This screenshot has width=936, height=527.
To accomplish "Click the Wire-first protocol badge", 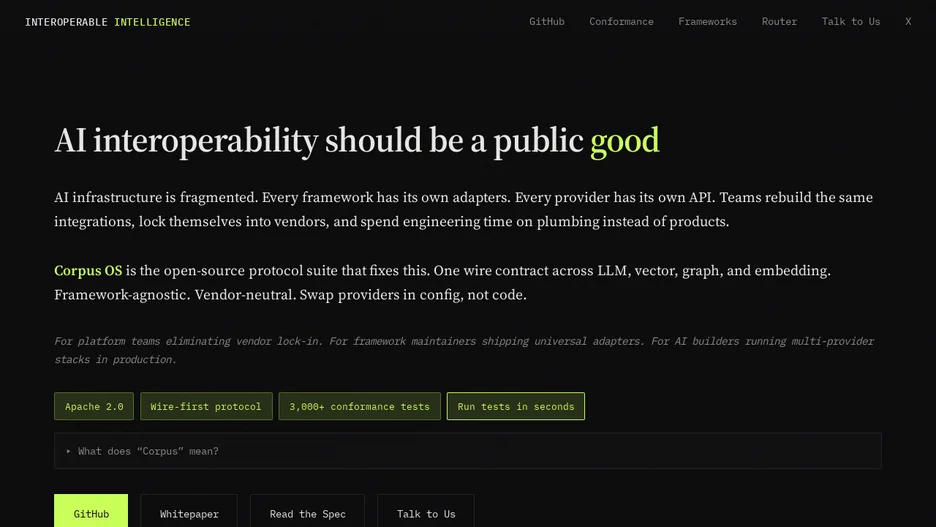I will pyautogui.click(x=206, y=406).
